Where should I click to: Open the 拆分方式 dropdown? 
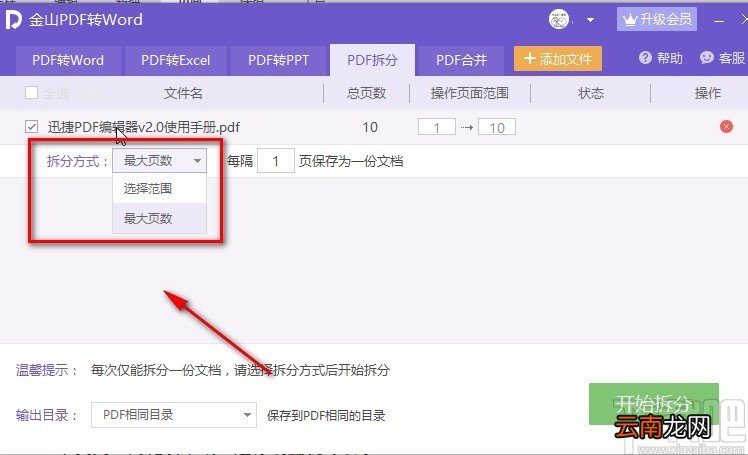pyautogui.click(x=159, y=161)
